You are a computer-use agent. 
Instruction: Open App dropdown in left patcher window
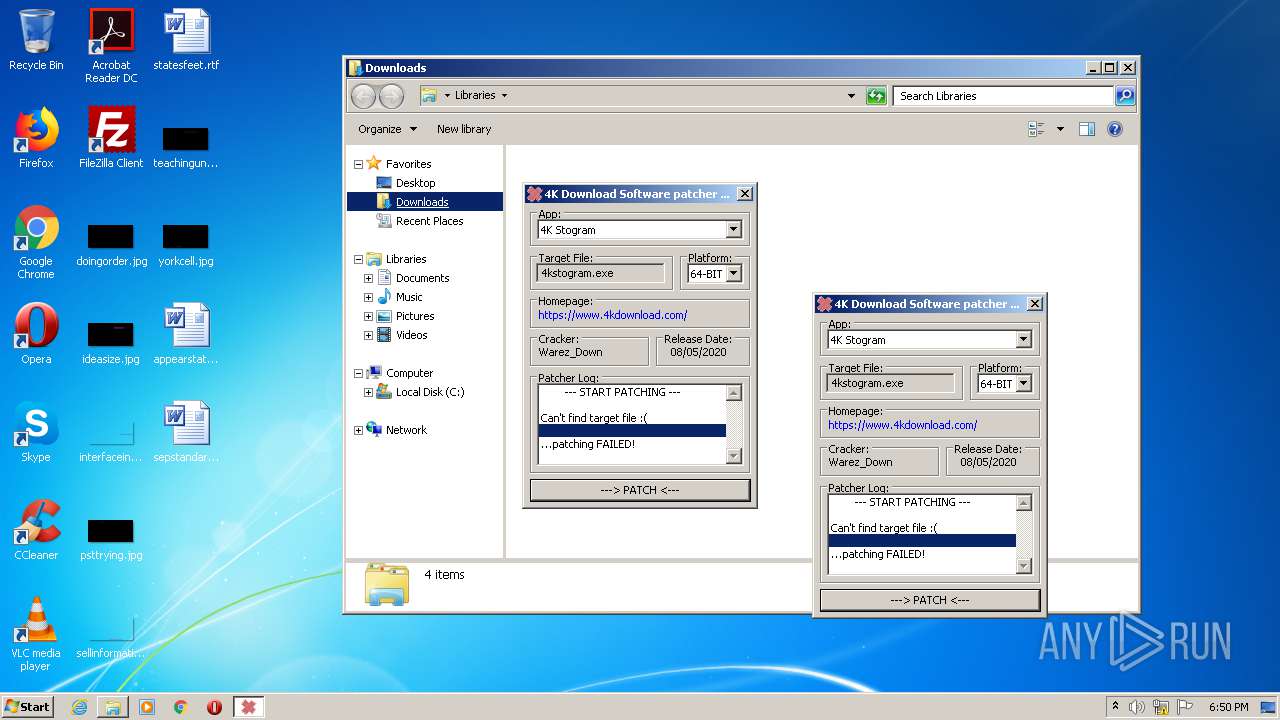[x=733, y=230]
